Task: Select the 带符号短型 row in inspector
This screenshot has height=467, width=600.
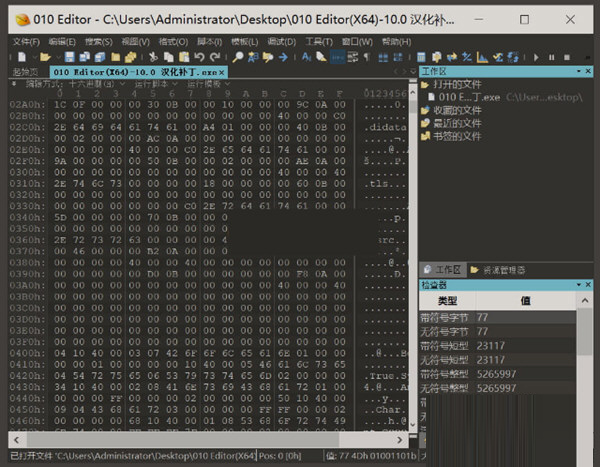Action: click(447, 344)
